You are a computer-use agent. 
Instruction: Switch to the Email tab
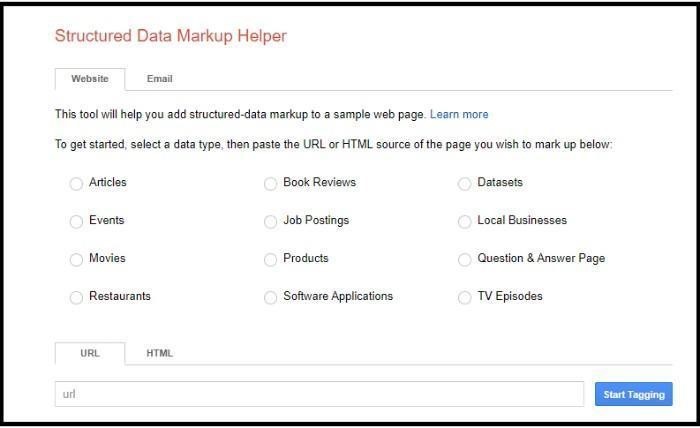tap(159, 79)
